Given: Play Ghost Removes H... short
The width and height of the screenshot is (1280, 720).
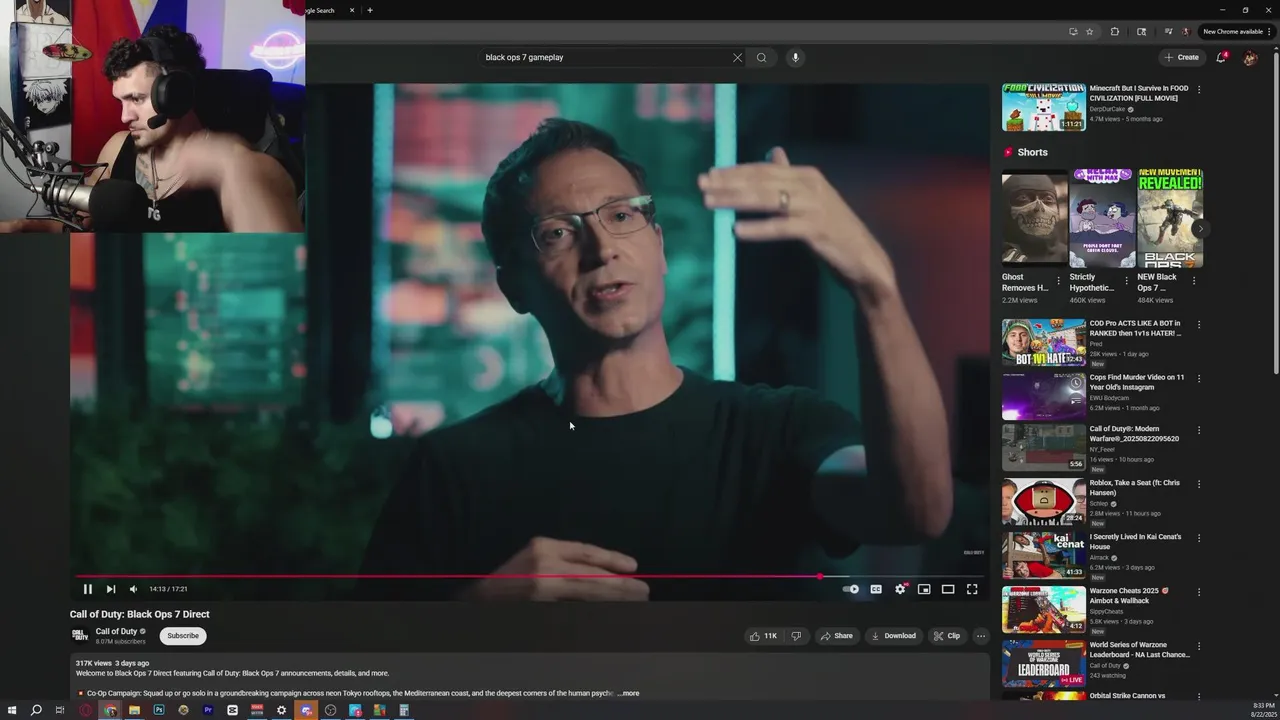Looking at the screenshot, I should (x=1034, y=218).
